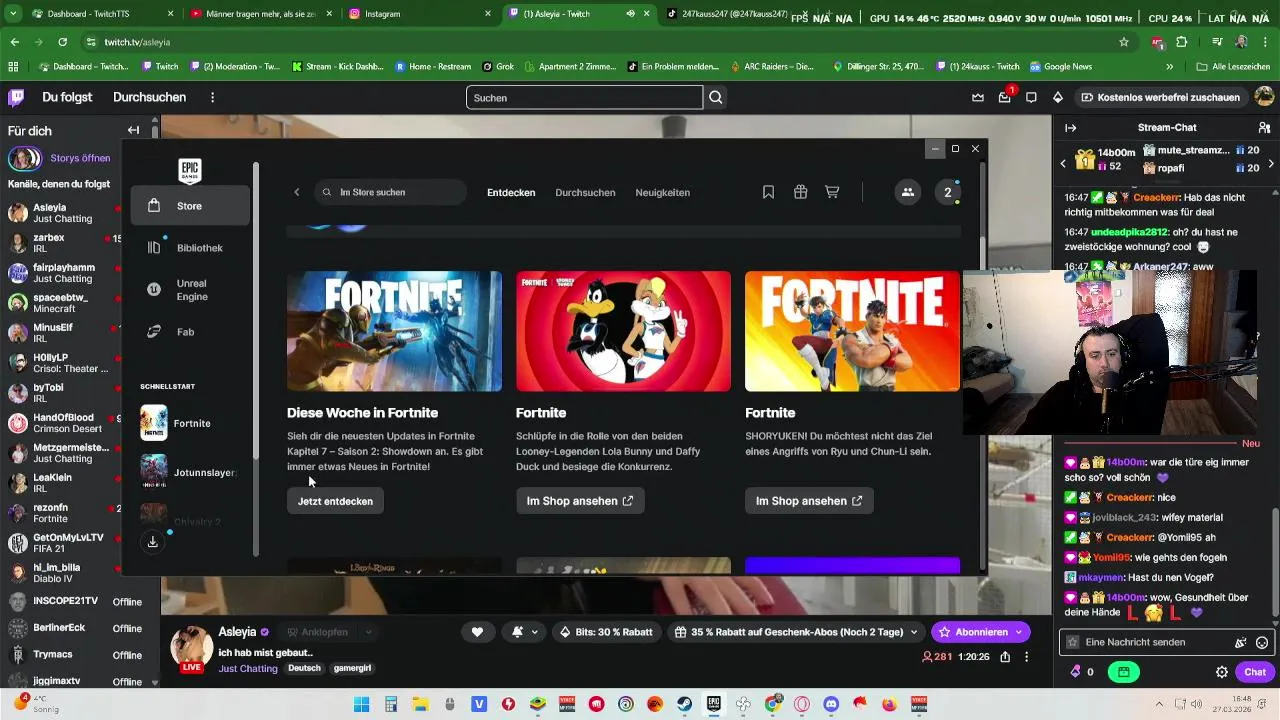Click the Bits 30 % Rabatt button
This screenshot has width=1280, height=720.
pos(607,632)
